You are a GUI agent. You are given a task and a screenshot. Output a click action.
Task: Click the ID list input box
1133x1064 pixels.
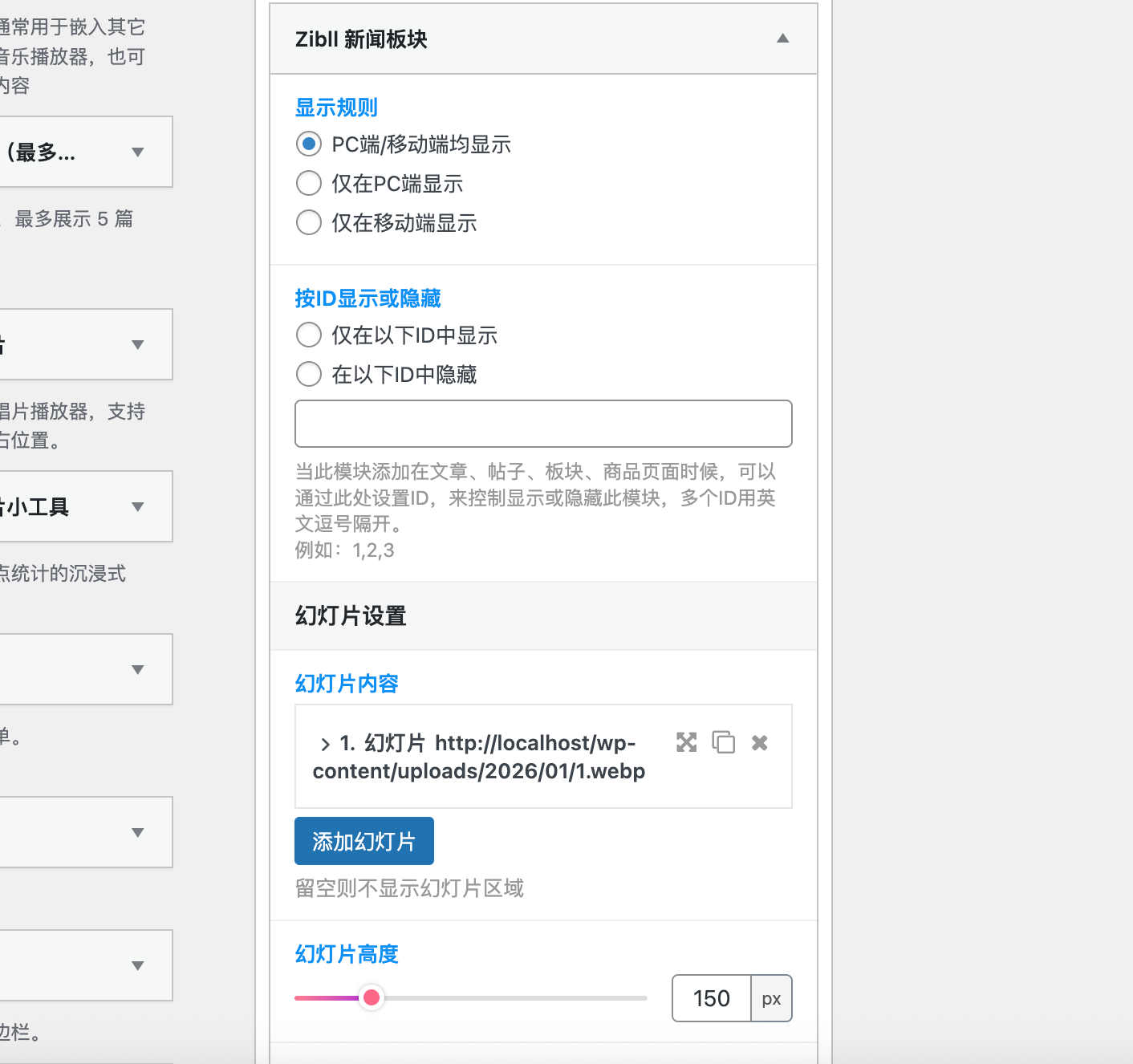click(543, 423)
